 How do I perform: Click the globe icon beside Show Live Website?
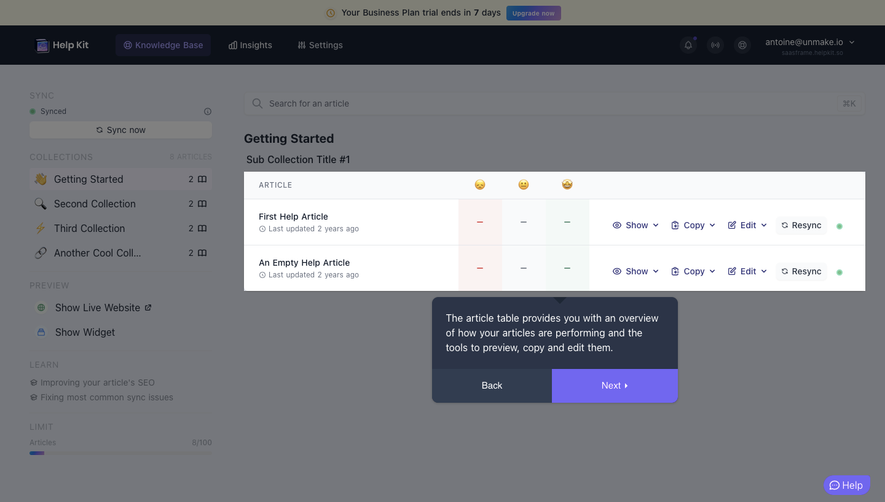(41, 308)
